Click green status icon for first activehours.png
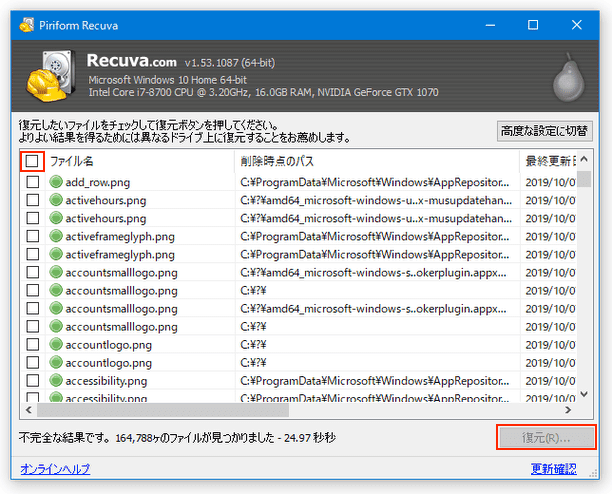This screenshot has width=612, height=494. (56, 200)
